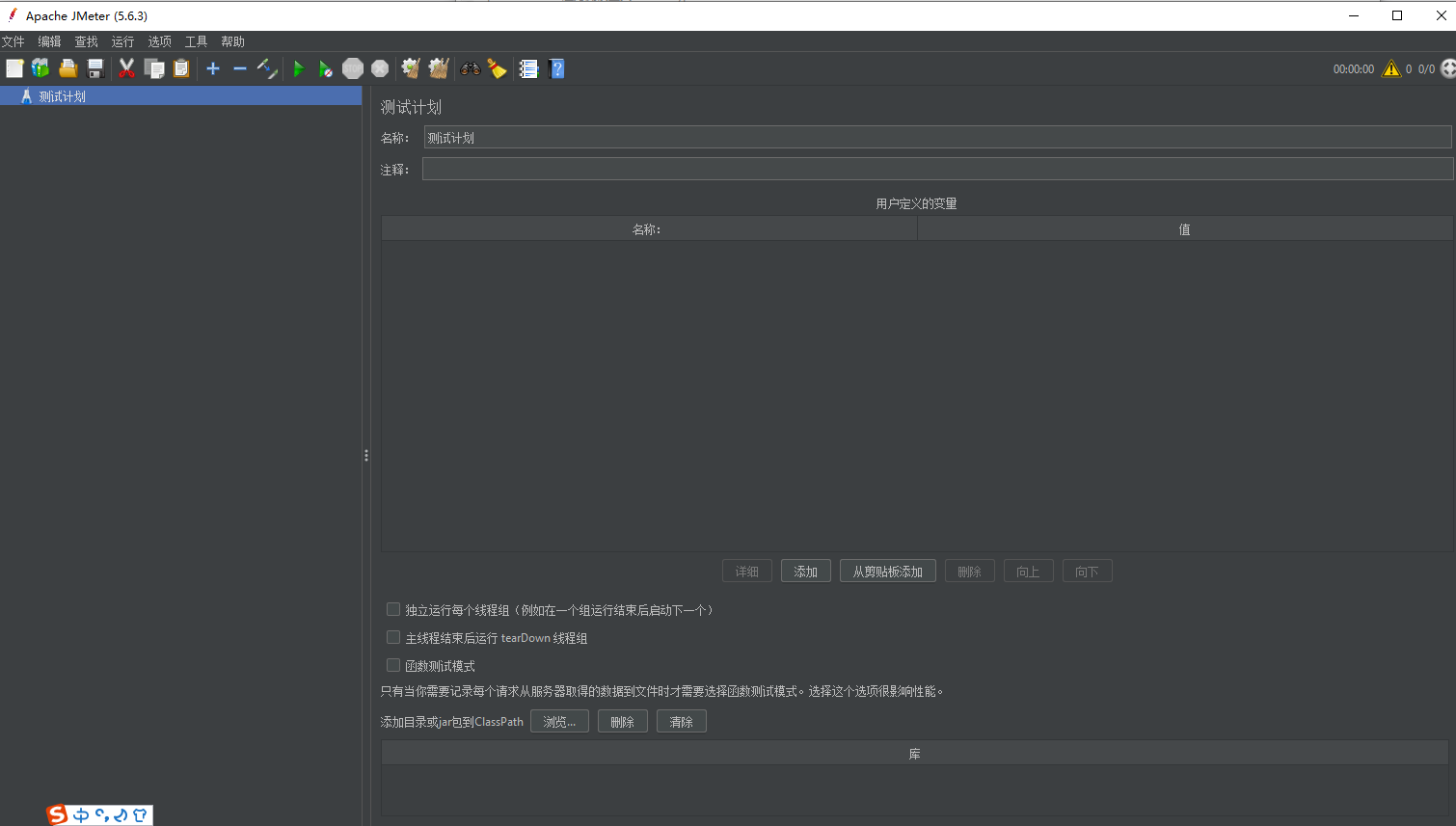The height and width of the screenshot is (826, 1456).
Task: Cut selection with the scissors icon
Action: point(126,68)
